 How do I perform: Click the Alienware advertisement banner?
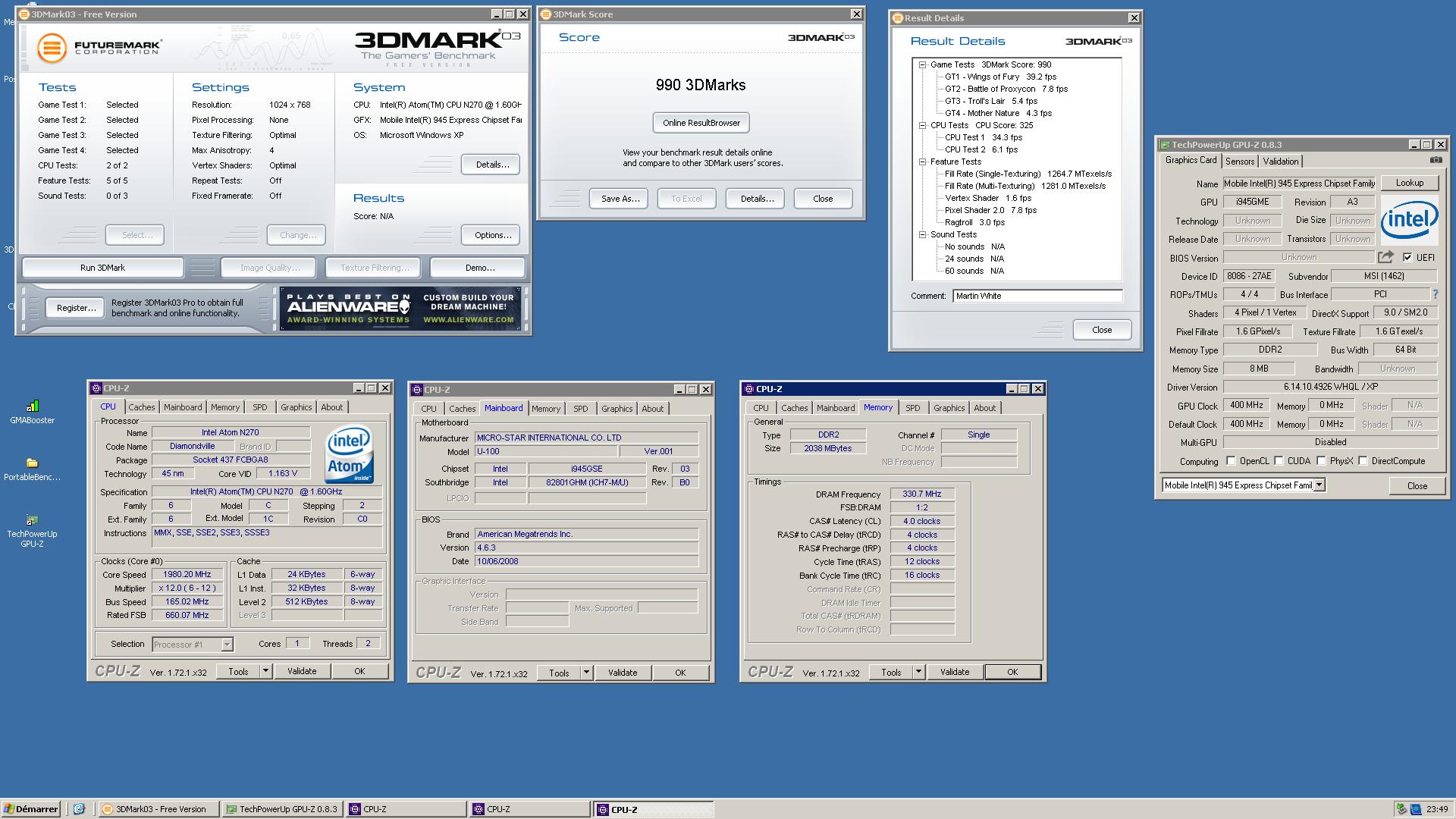point(400,308)
